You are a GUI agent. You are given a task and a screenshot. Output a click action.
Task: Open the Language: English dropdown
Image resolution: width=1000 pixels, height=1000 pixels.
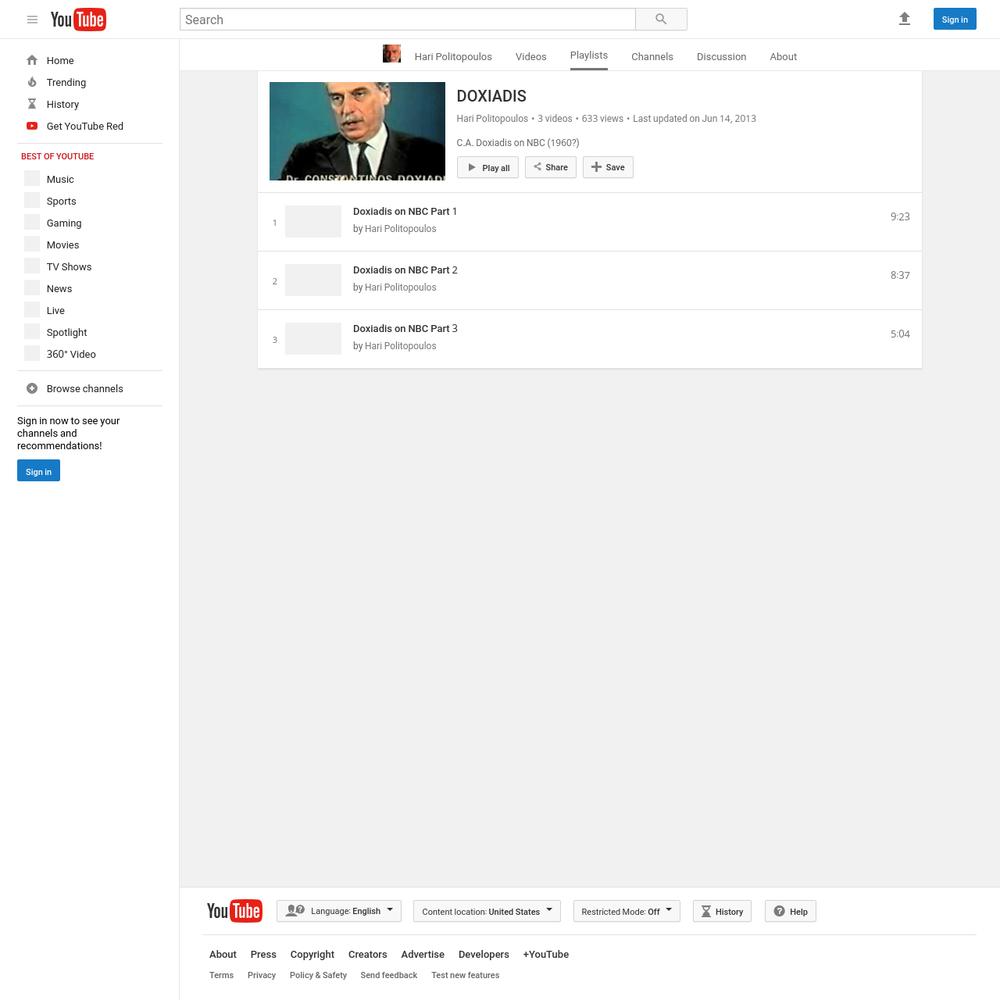[339, 911]
